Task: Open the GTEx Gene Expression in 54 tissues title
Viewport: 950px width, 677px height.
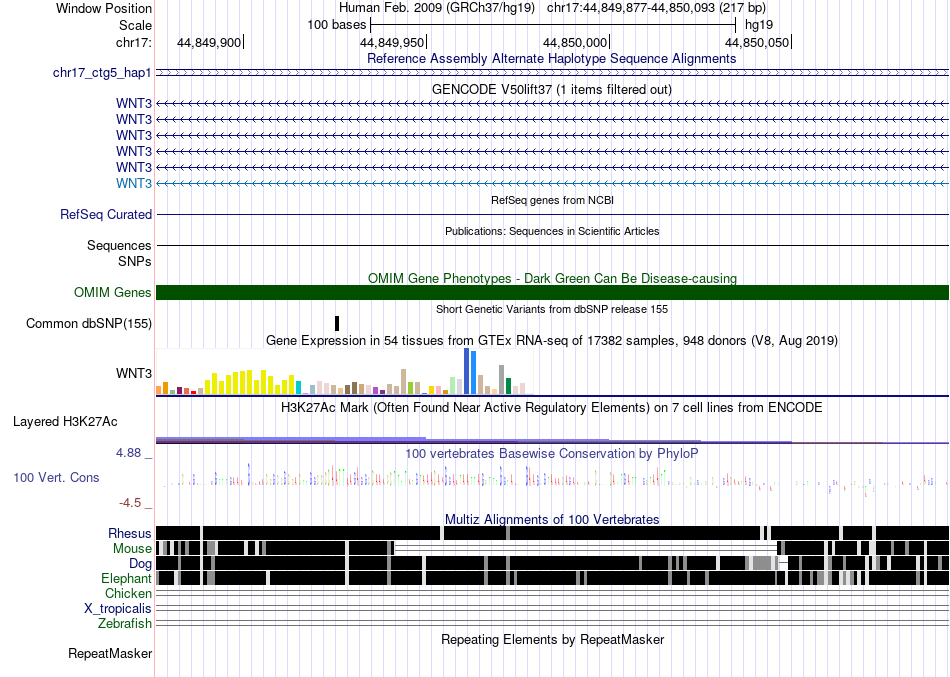Action: point(552,341)
